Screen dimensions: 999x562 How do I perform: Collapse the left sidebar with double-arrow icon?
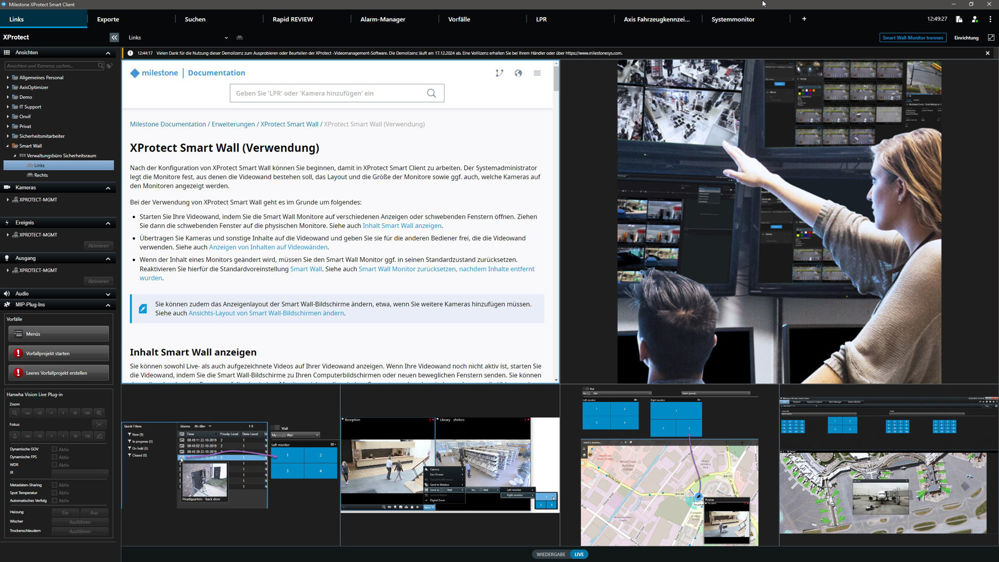[114, 37]
